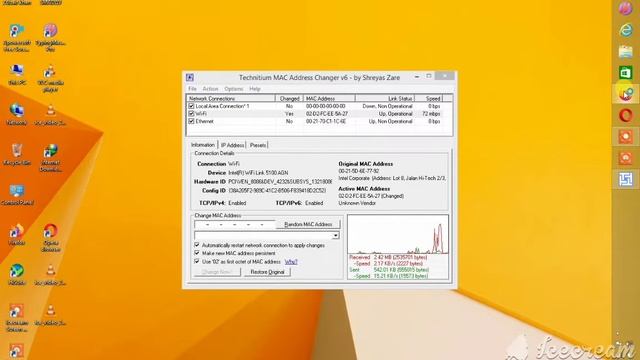Toggle the Wi-Fi connection checkbox
This screenshot has width=640, height=360.
coord(191,114)
